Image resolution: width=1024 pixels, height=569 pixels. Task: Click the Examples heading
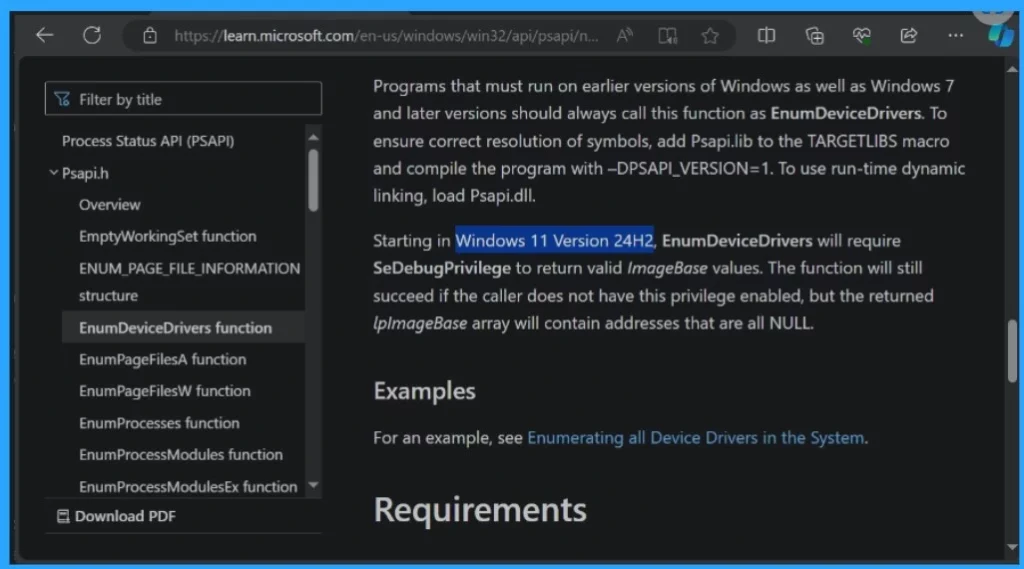tap(424, 391)
